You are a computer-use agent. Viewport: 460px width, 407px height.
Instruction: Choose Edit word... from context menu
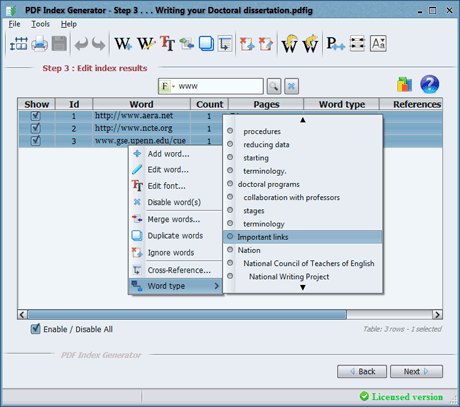pos(175,170)
